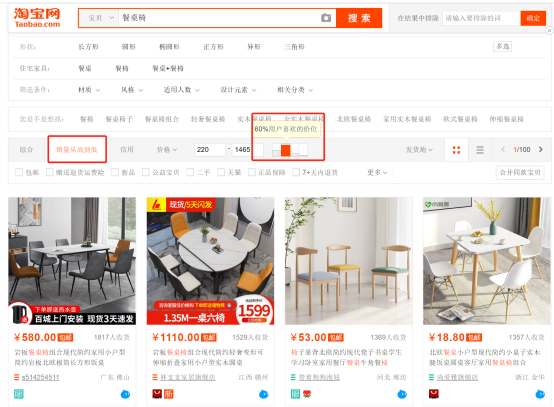554x407 pixels.
Task: Check the 二手 checkbox
Action: [x=190, y=172]
